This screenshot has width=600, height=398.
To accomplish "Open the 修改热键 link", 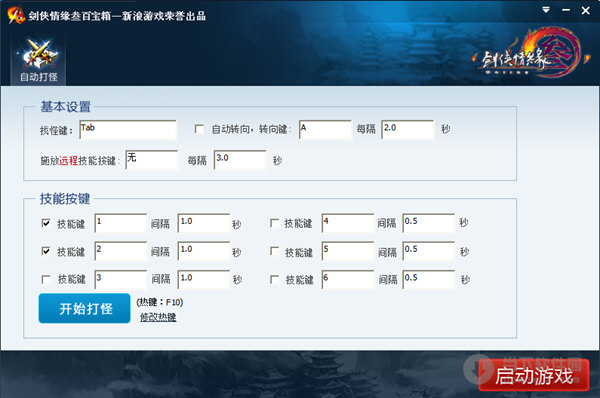I will tap(158, 317).
